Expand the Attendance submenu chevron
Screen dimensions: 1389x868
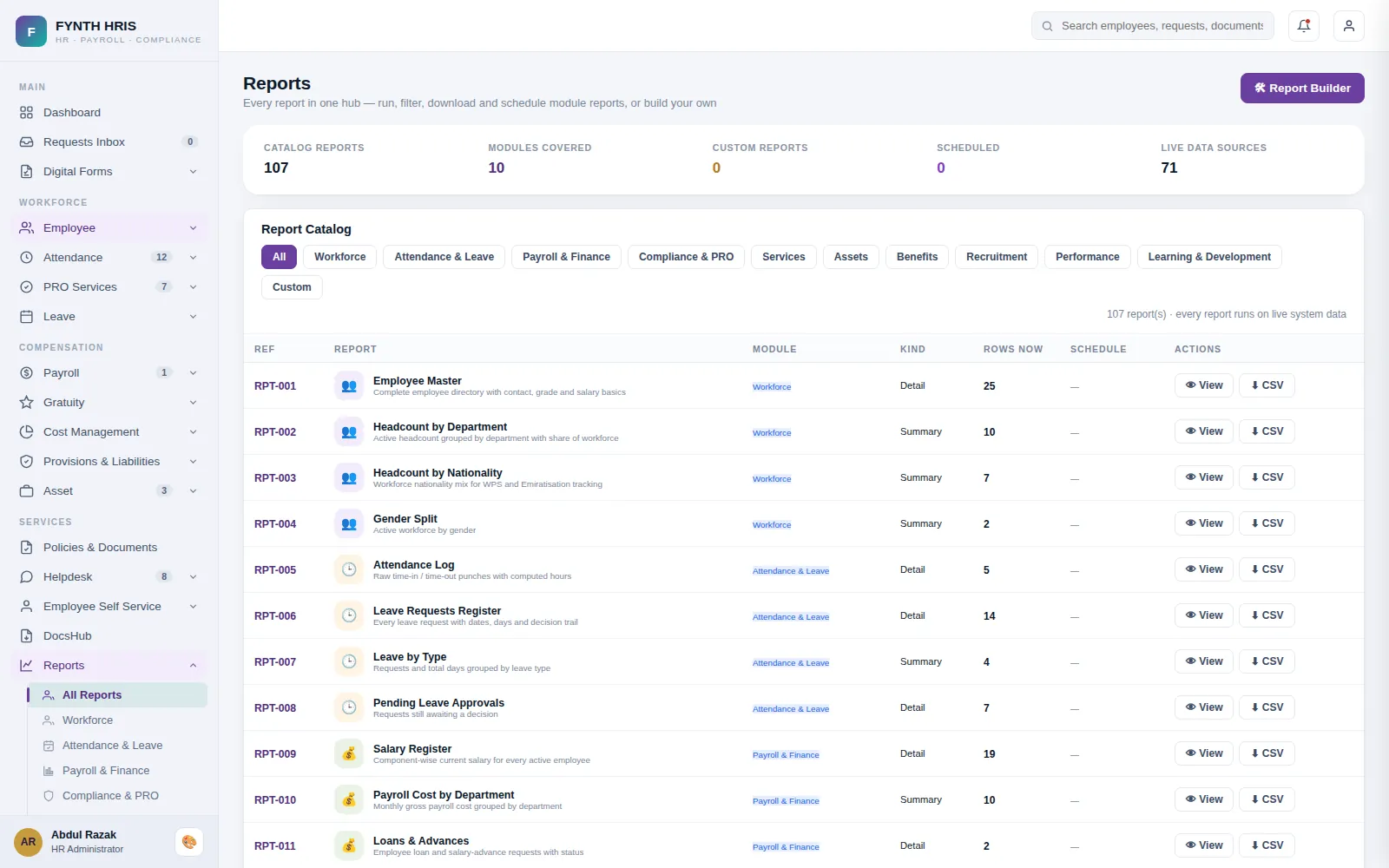pyautogui.click(x=193, y=258)
